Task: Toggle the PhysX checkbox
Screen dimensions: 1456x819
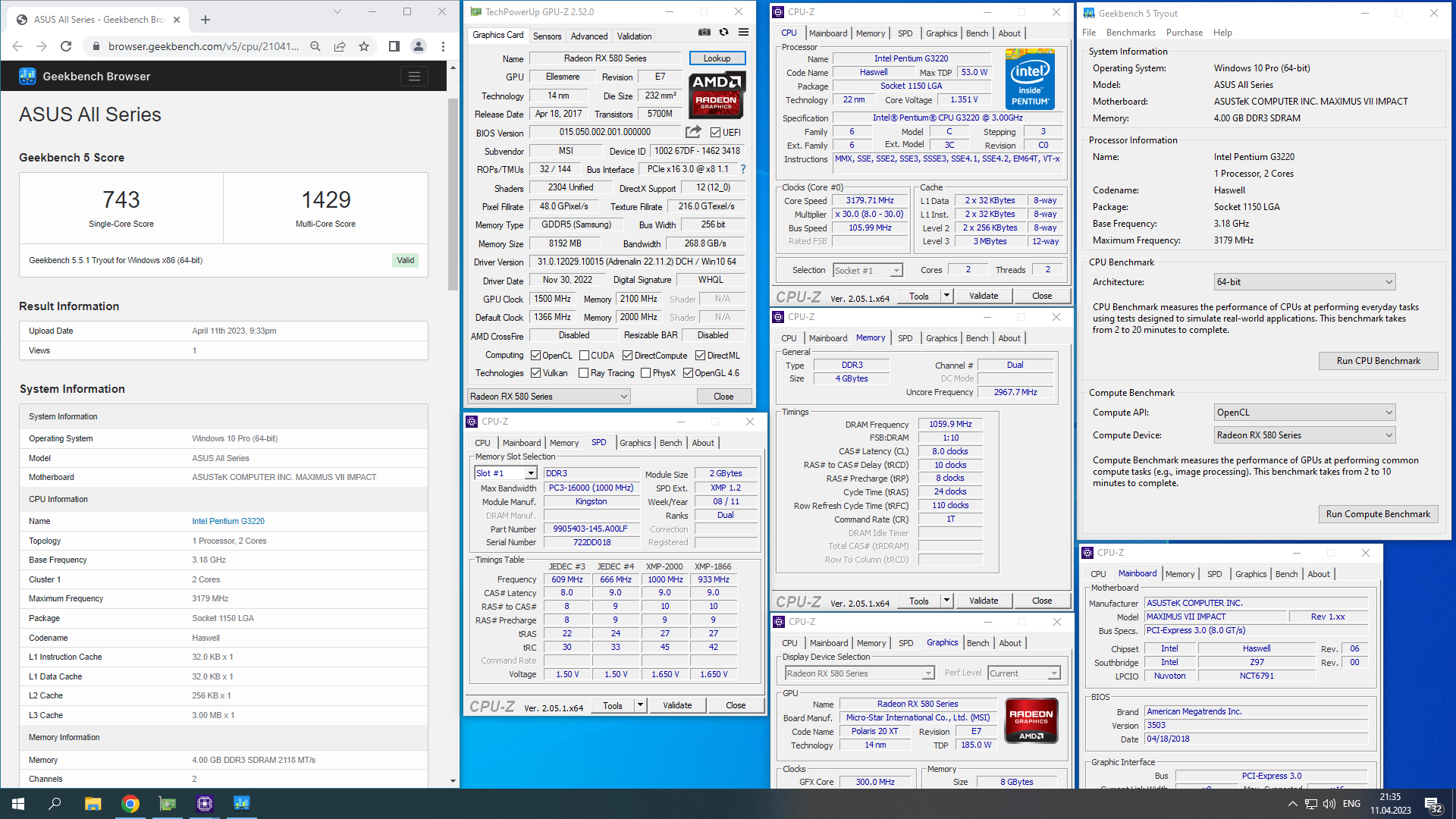Action: pos(645,373)
